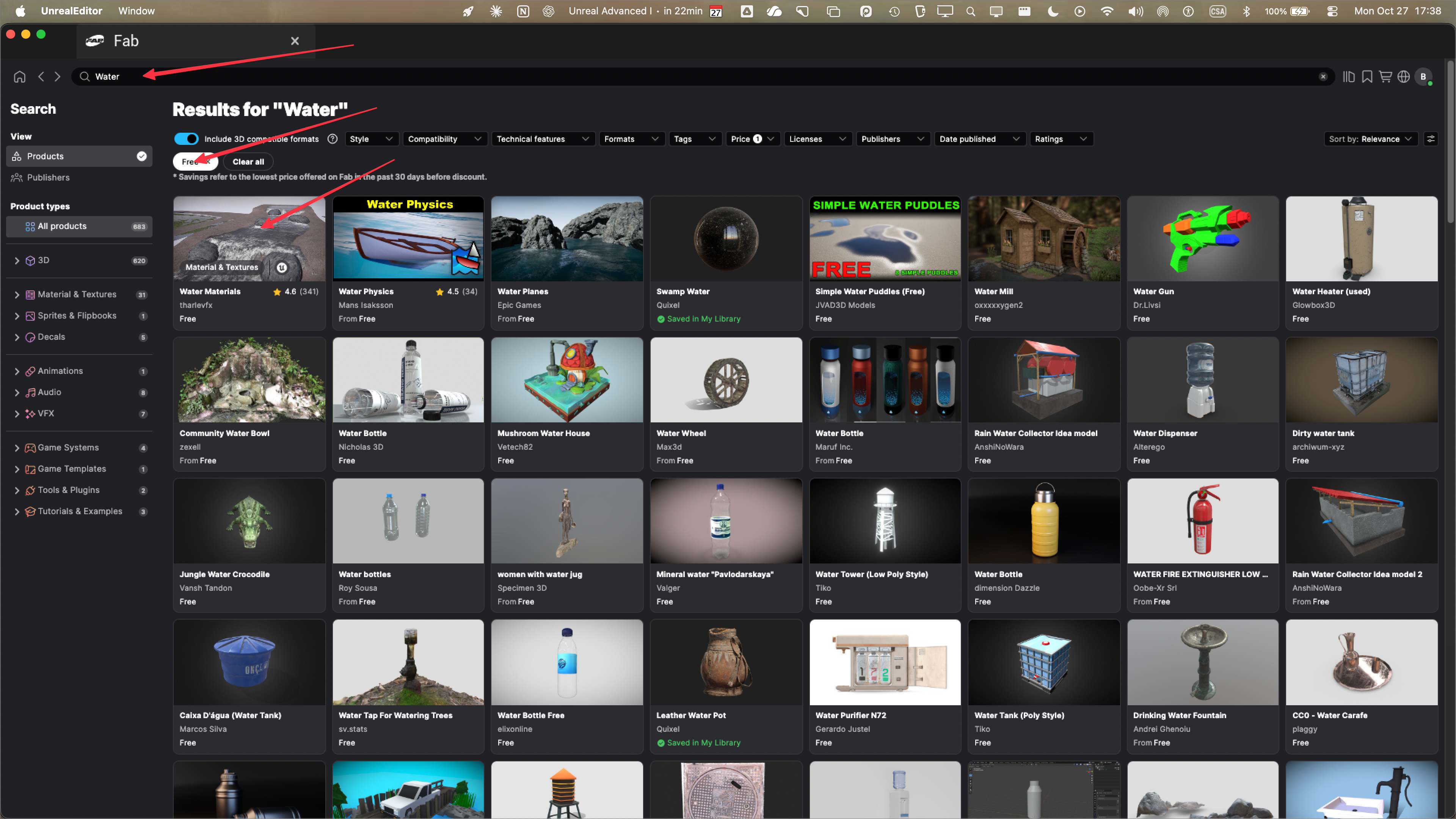Open the Epic Games publisher link

click(519, 305)
